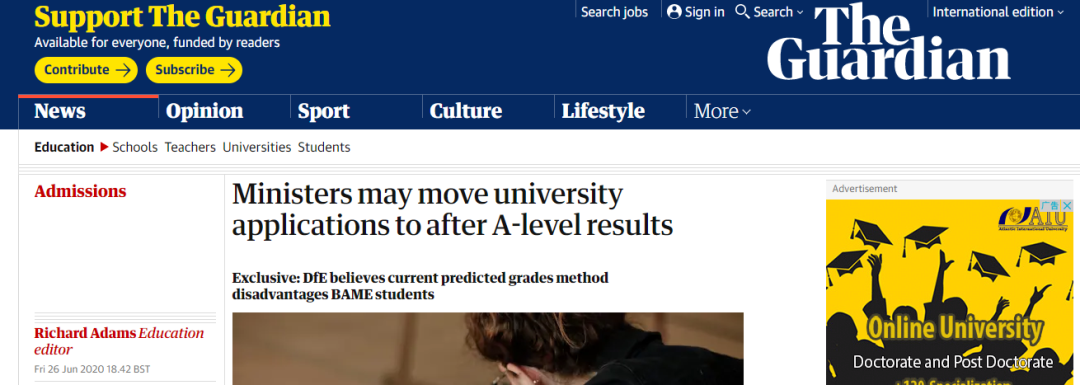
Task: Open the Search jobs link
Action: (614, 12)
